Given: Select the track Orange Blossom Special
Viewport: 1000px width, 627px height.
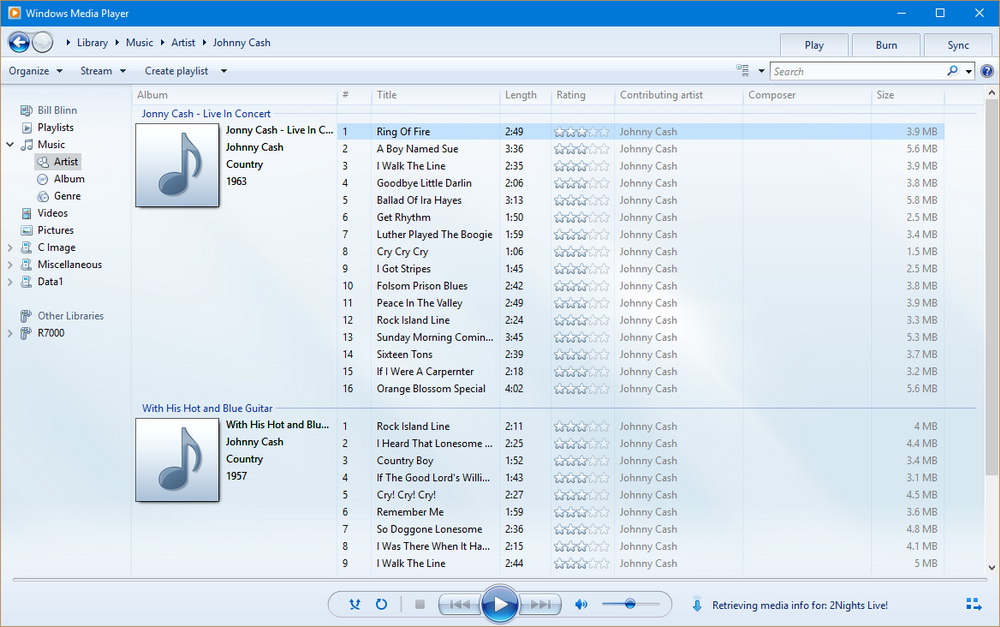Looking at the screenshot, I should (x=431, y=389).
